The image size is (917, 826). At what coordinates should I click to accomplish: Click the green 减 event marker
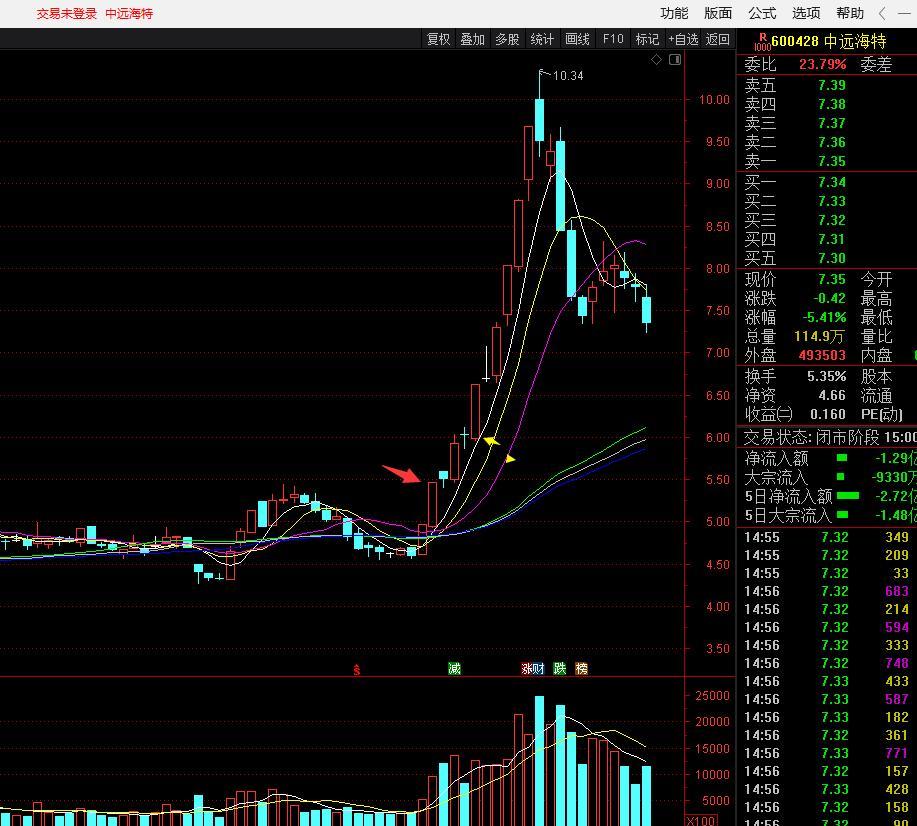click(x=454, y=668)
